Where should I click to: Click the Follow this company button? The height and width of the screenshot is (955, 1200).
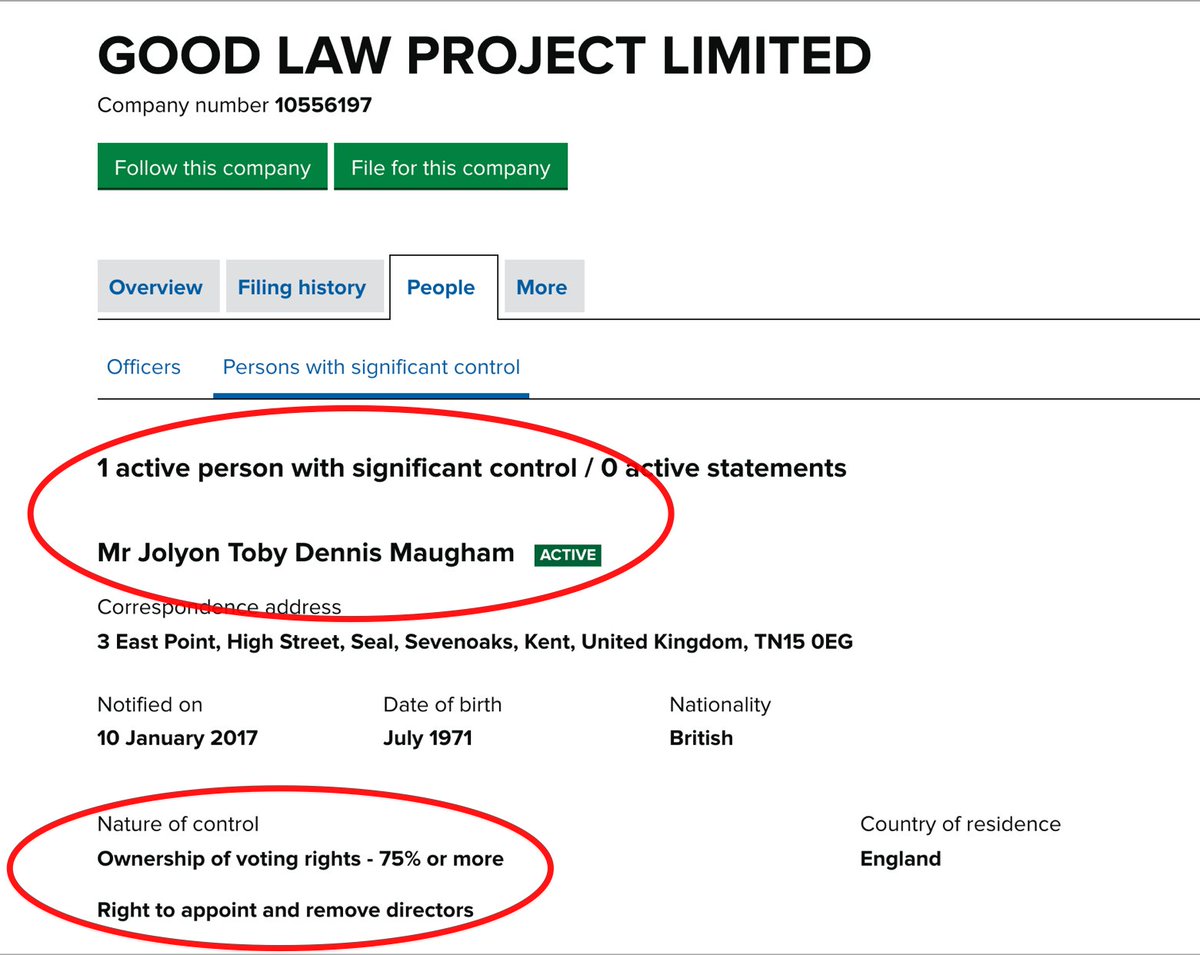(212, 167)
